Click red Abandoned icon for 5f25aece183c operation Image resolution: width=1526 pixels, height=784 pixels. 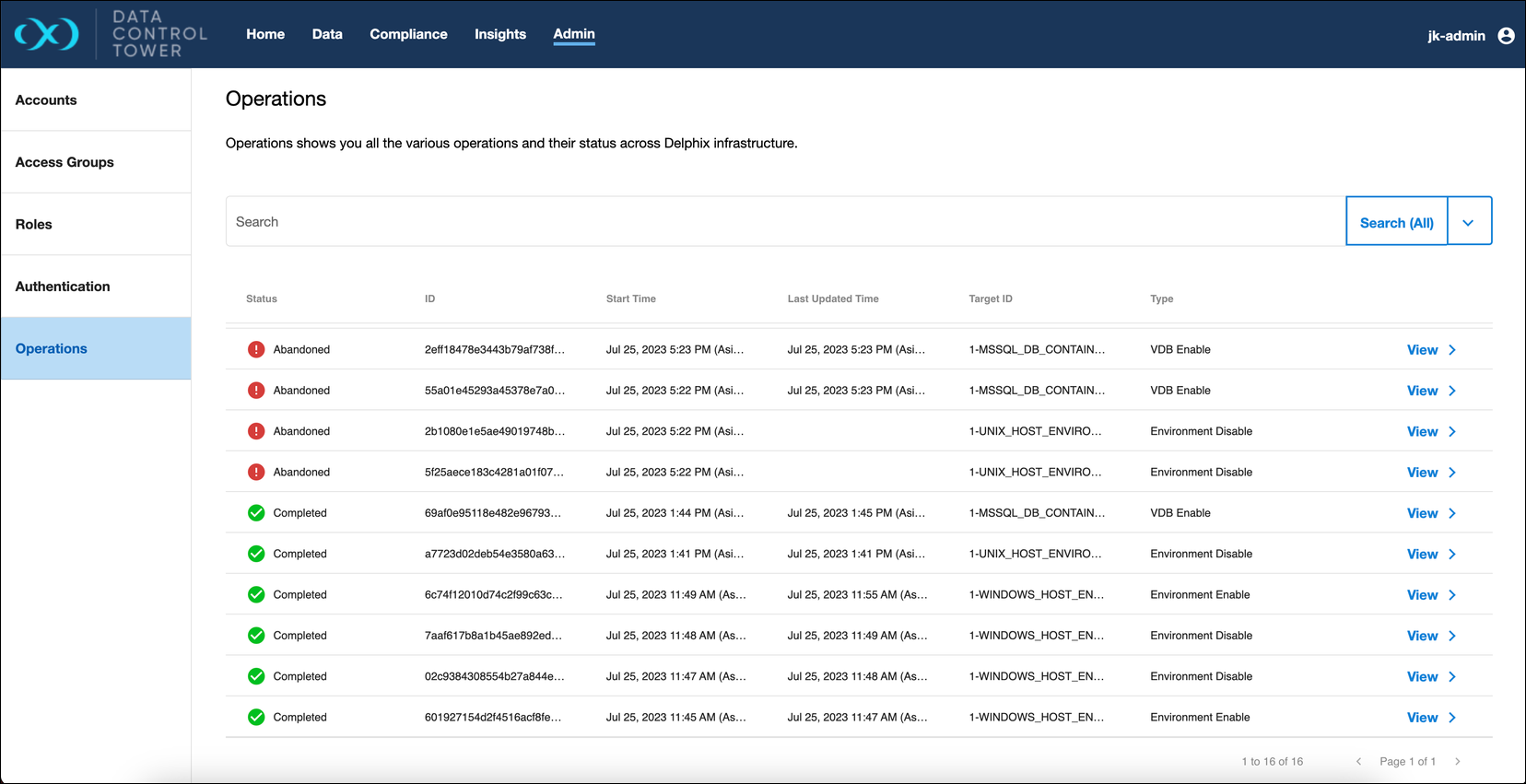coord(256,473)
